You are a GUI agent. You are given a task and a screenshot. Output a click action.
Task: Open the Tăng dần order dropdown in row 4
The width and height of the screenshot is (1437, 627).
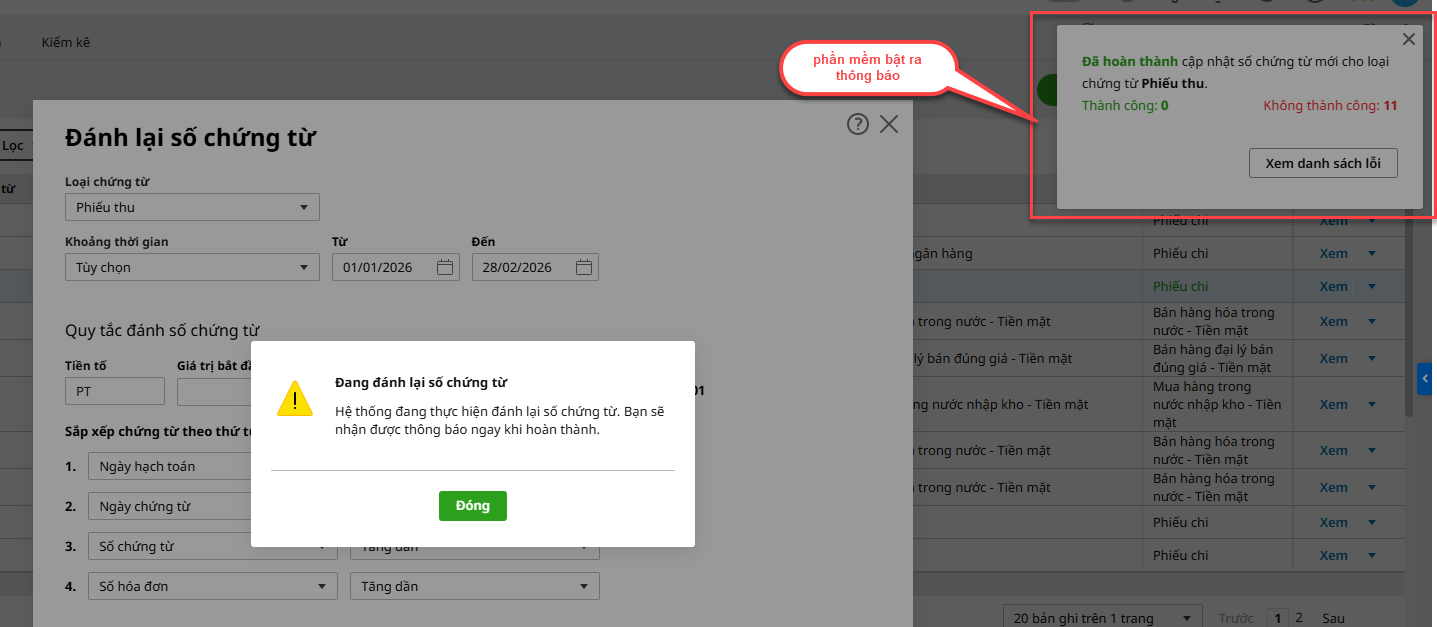(474, 586)
